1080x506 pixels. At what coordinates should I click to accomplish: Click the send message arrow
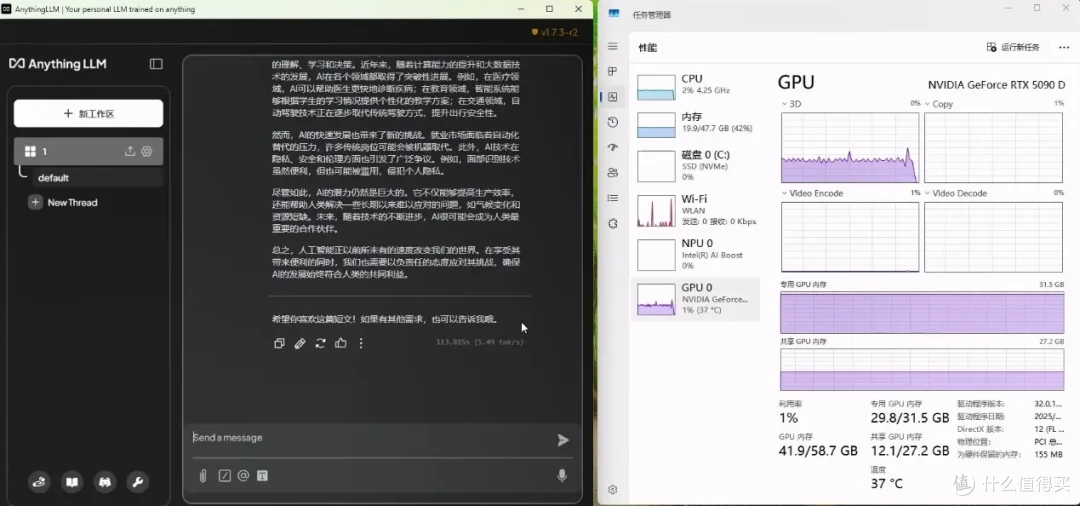pyautogui.click(x=563, y=440)
